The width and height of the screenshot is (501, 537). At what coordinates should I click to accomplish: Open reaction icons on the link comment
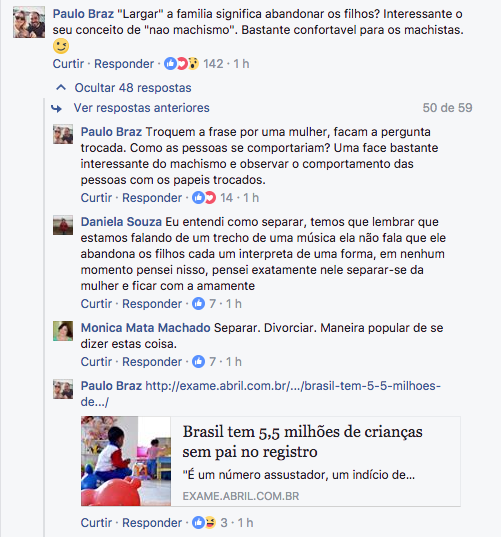click(x=204, y=523)
